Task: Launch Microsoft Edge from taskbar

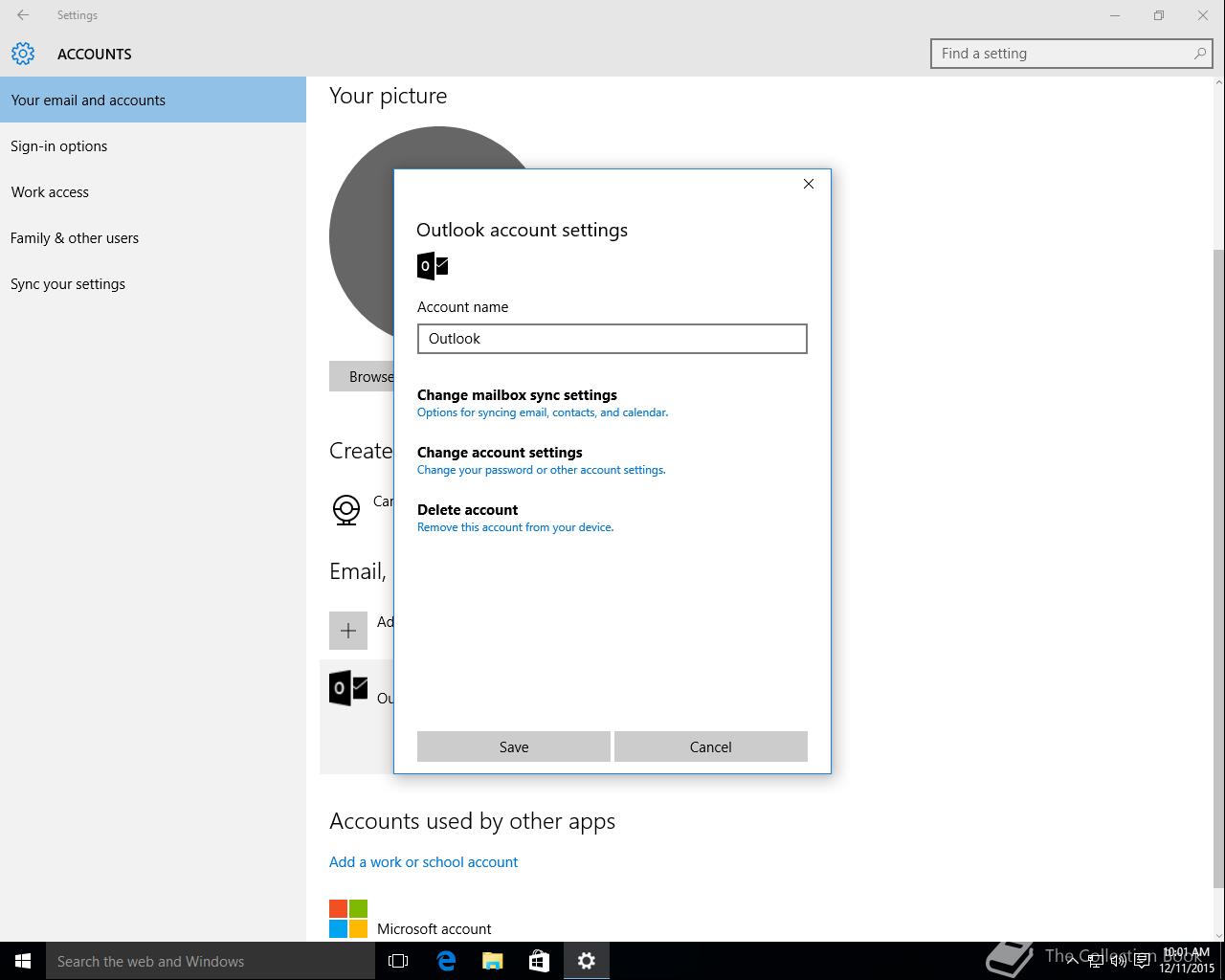Action: coord(446,961)
